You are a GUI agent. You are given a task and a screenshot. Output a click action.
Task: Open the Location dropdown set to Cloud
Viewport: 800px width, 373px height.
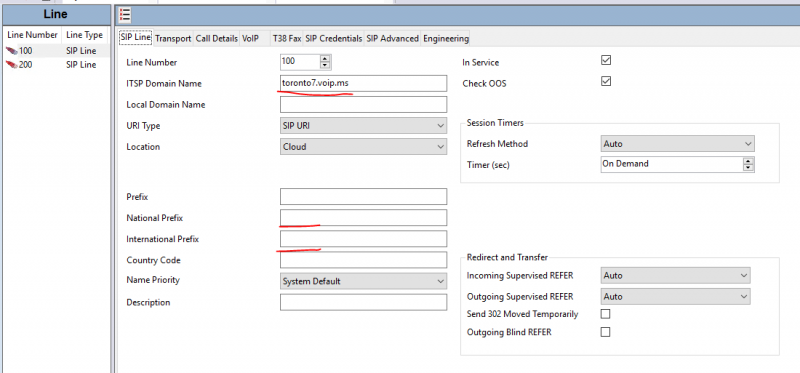[x=363, y=146]
